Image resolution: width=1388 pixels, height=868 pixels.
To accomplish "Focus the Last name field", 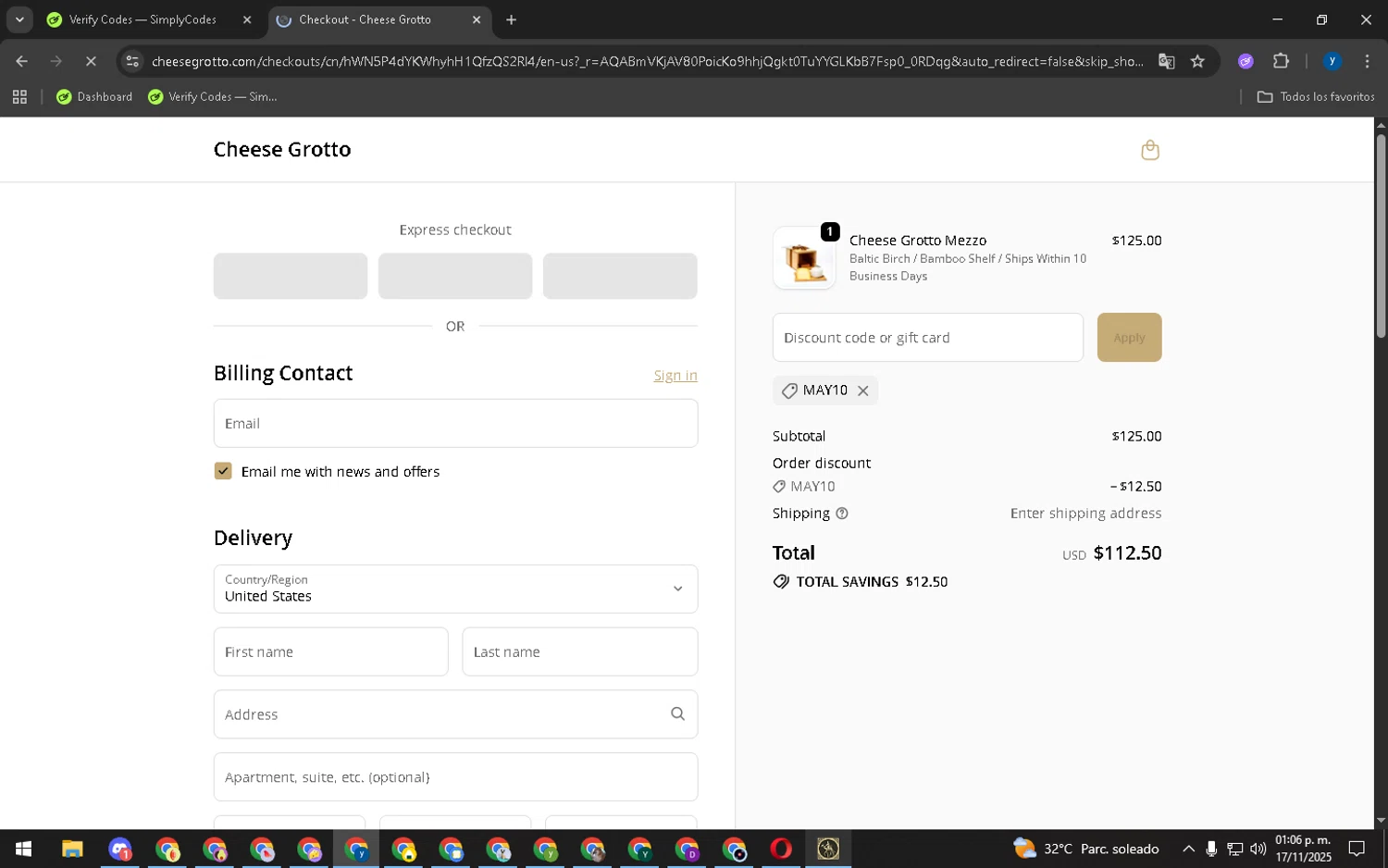I will tap(580, 652).
